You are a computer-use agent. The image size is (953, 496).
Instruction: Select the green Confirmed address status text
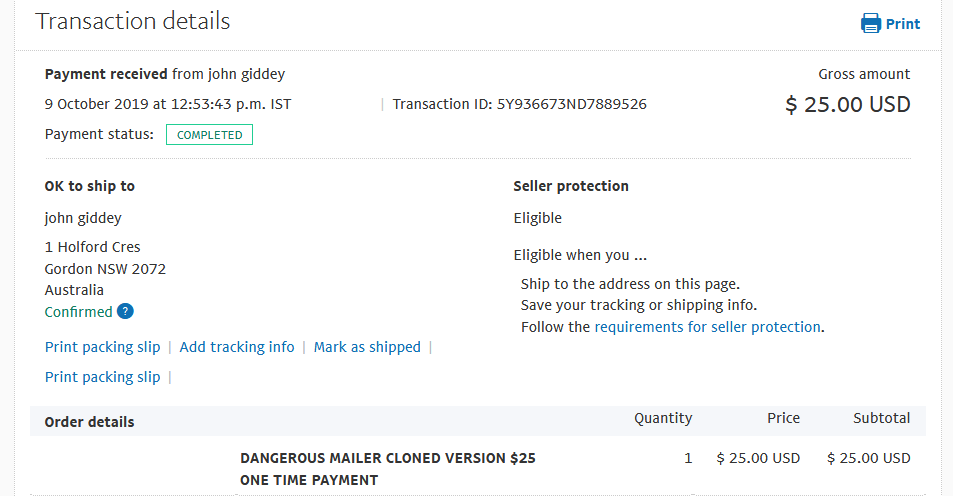tap(78, 312)
